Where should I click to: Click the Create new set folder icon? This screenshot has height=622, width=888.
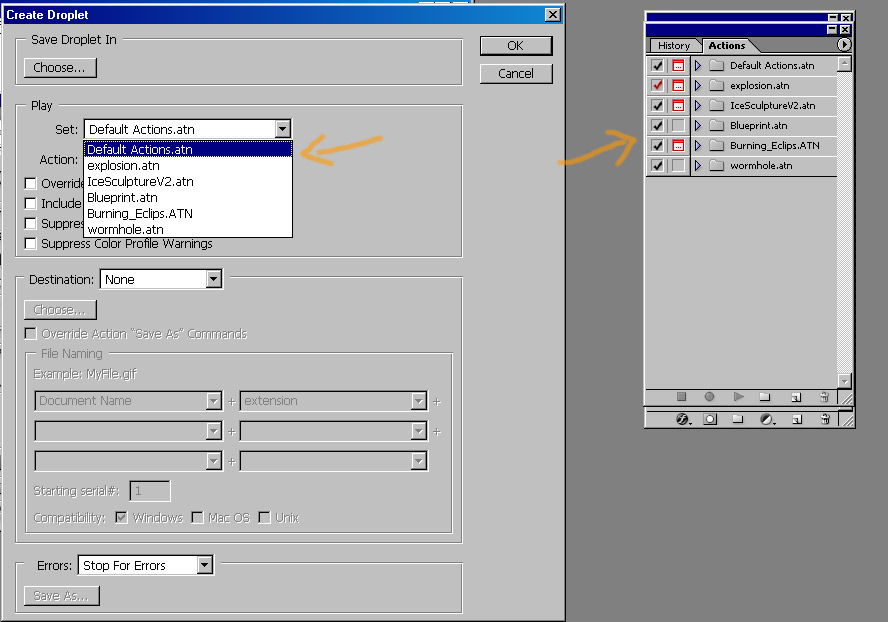[764, 397]
